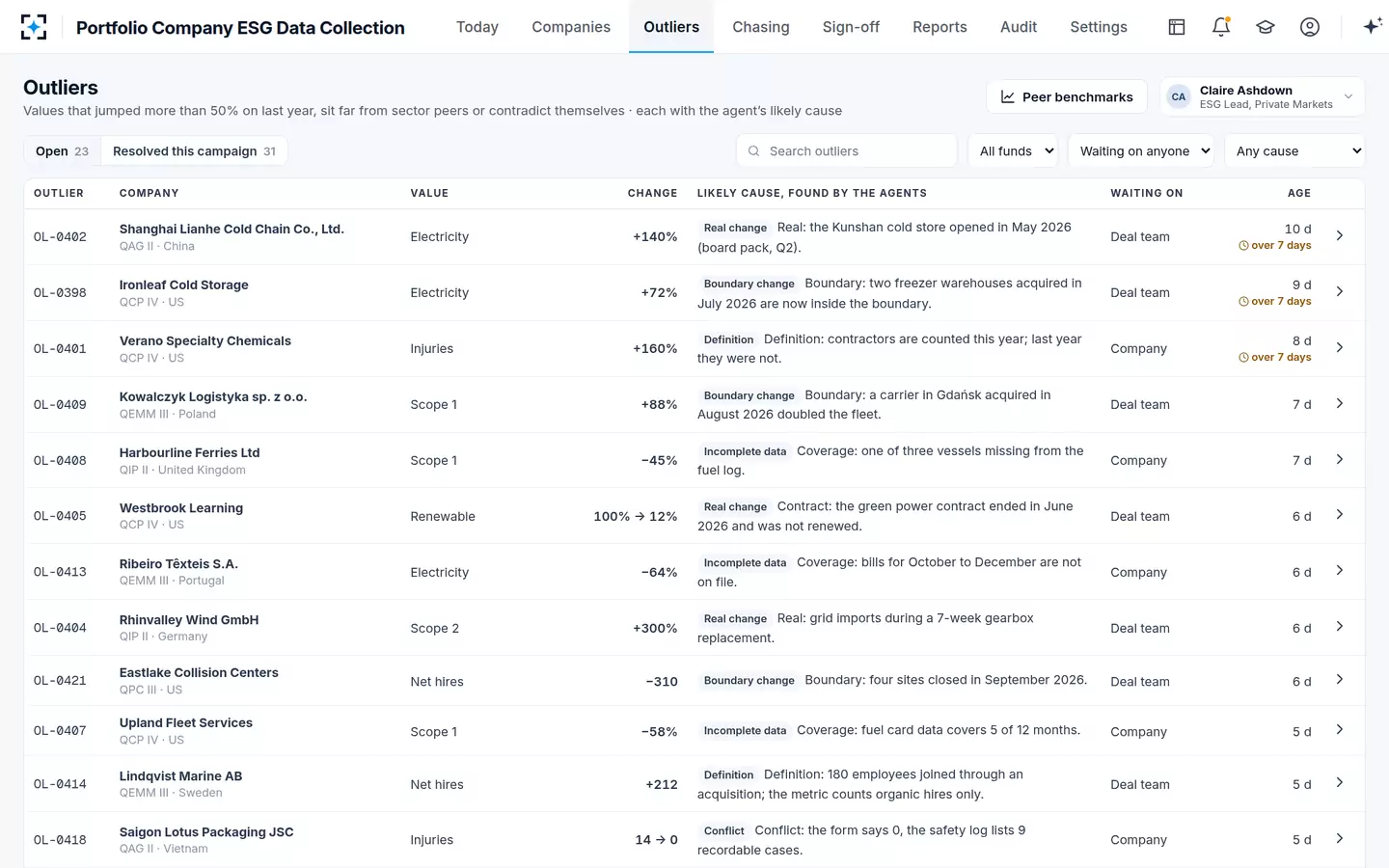The image size is (1389, 868).
Task: Open the OL-0402 row chevron
Action: (1340, 235)
